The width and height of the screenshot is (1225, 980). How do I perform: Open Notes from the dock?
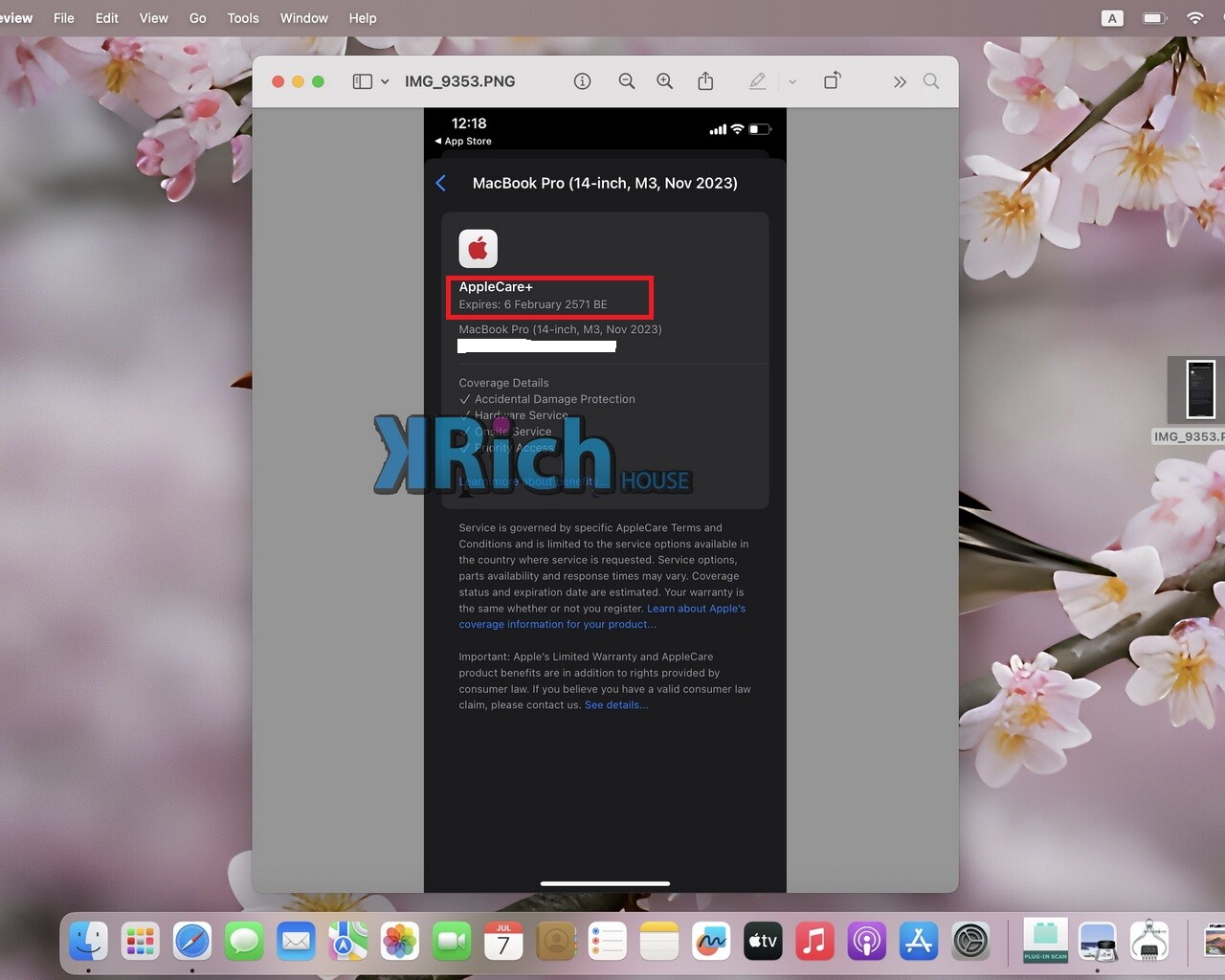659,942
